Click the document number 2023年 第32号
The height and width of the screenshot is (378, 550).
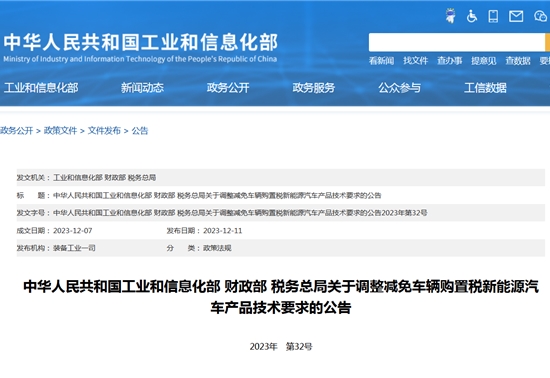pos(281,347)
